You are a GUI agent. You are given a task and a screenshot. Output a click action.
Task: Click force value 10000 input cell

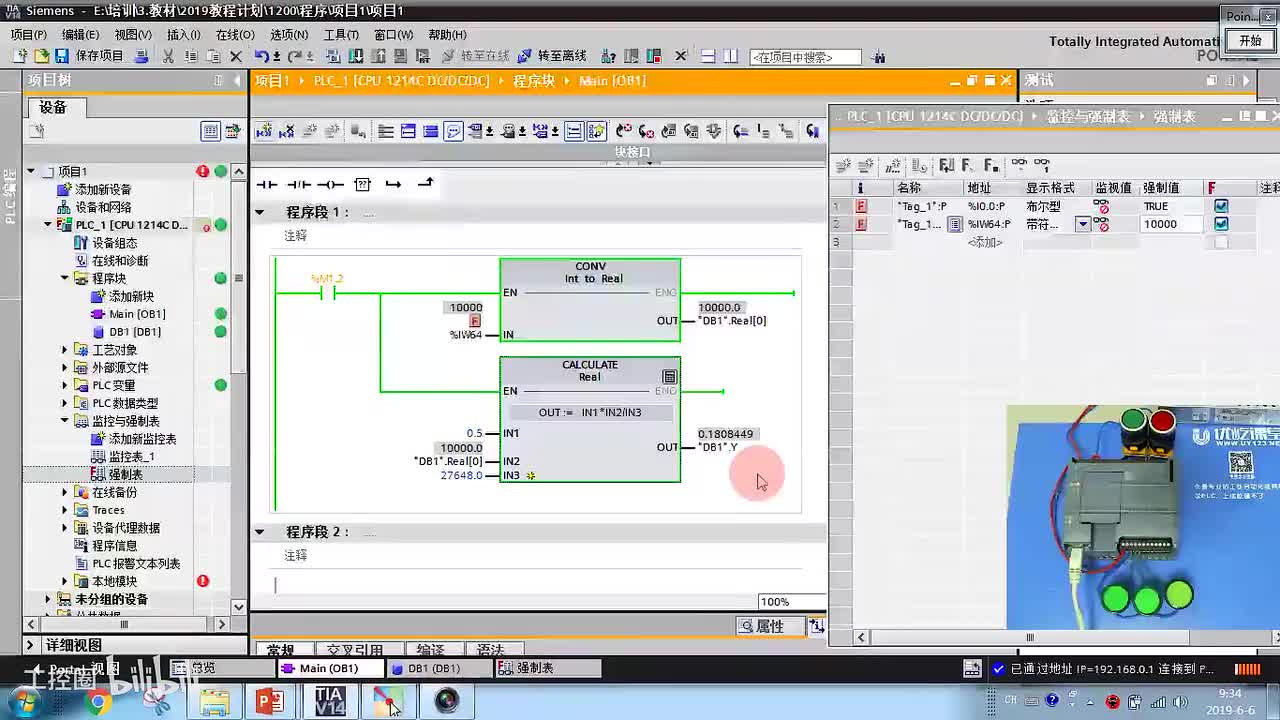pyautogui.click(x=1171, y=224)
